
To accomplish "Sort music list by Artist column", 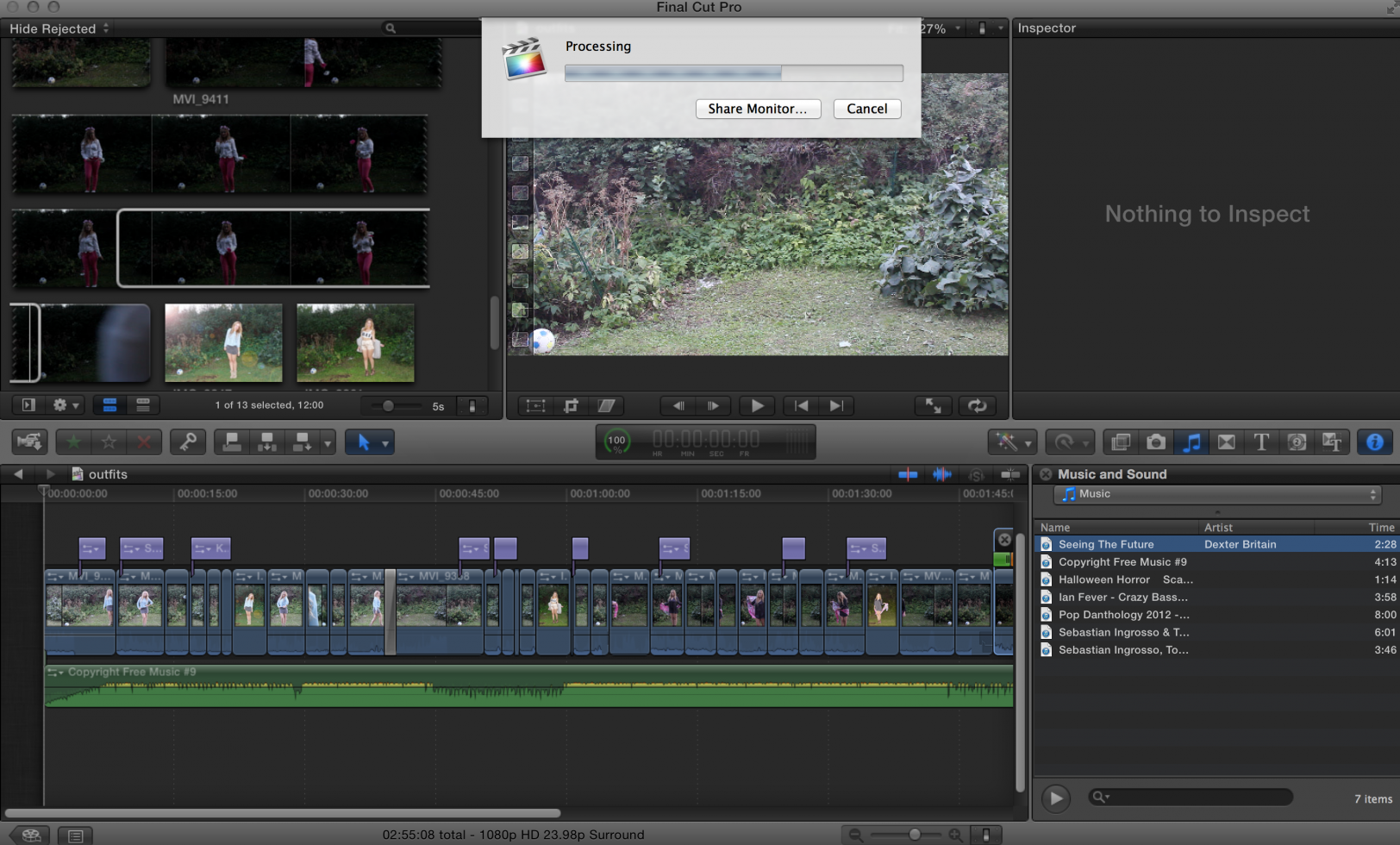I will click(x=1218, y=527).
